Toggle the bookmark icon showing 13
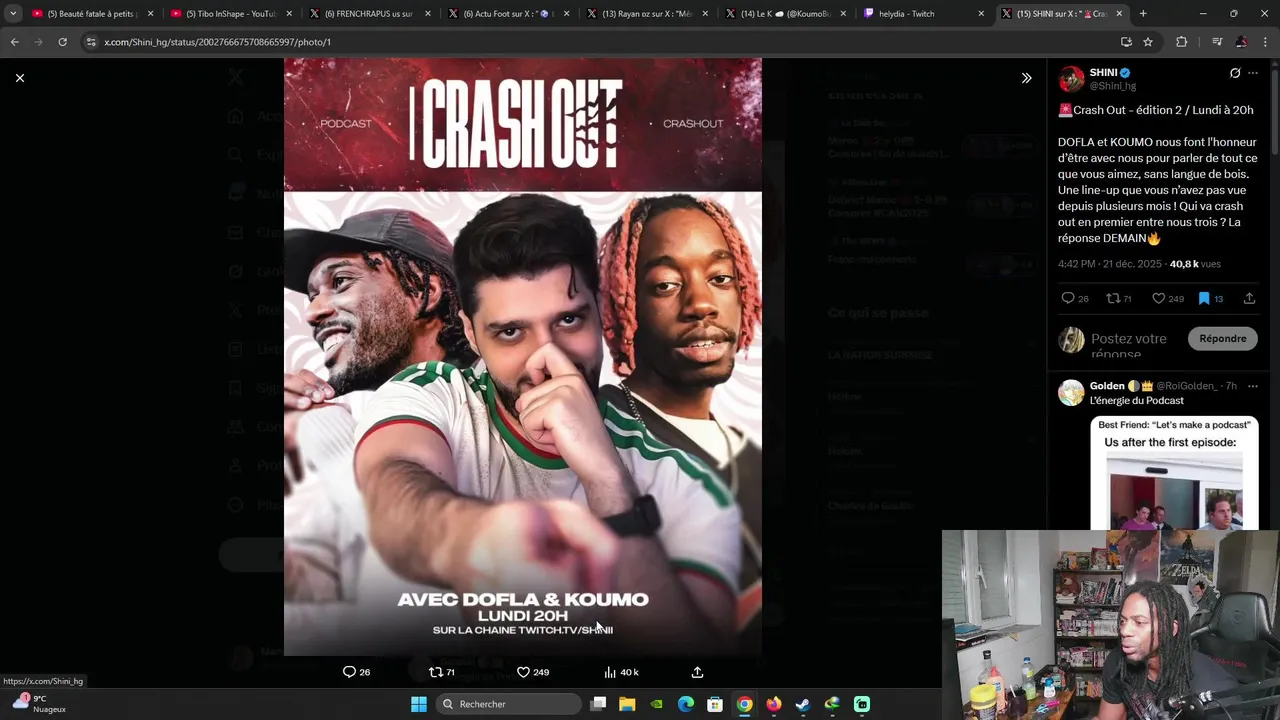 point(1204,298)
